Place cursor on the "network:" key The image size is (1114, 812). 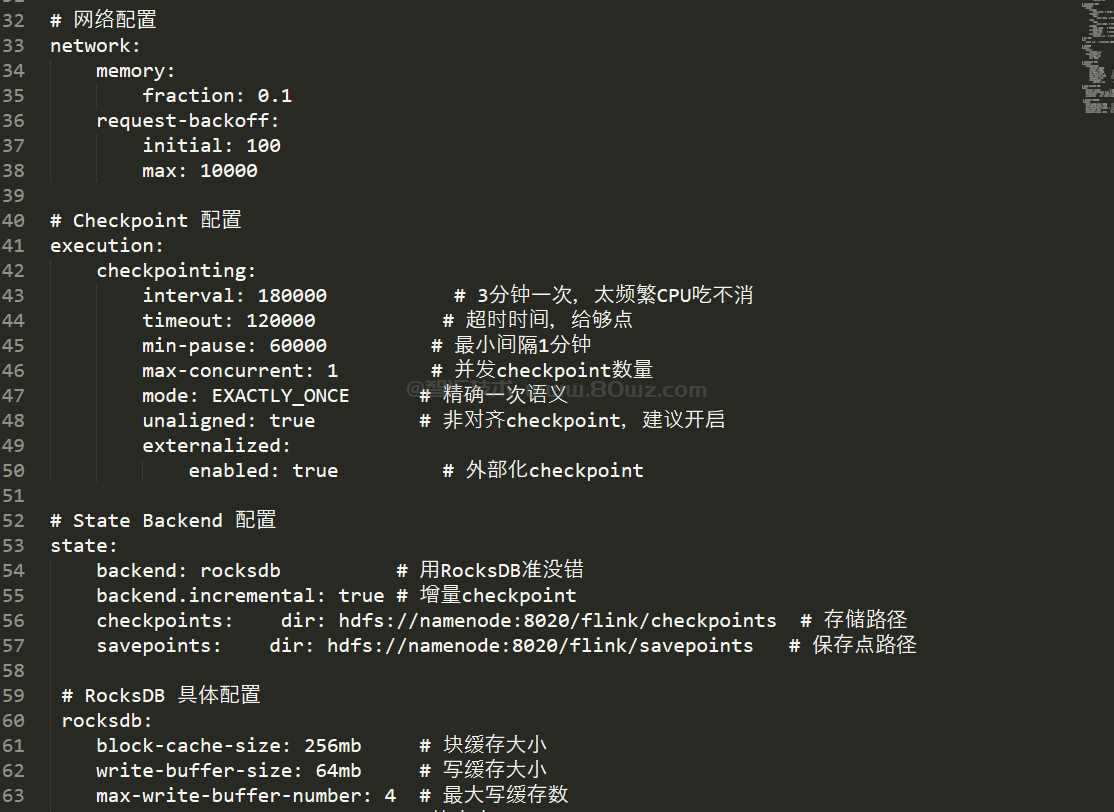(90, 46)
